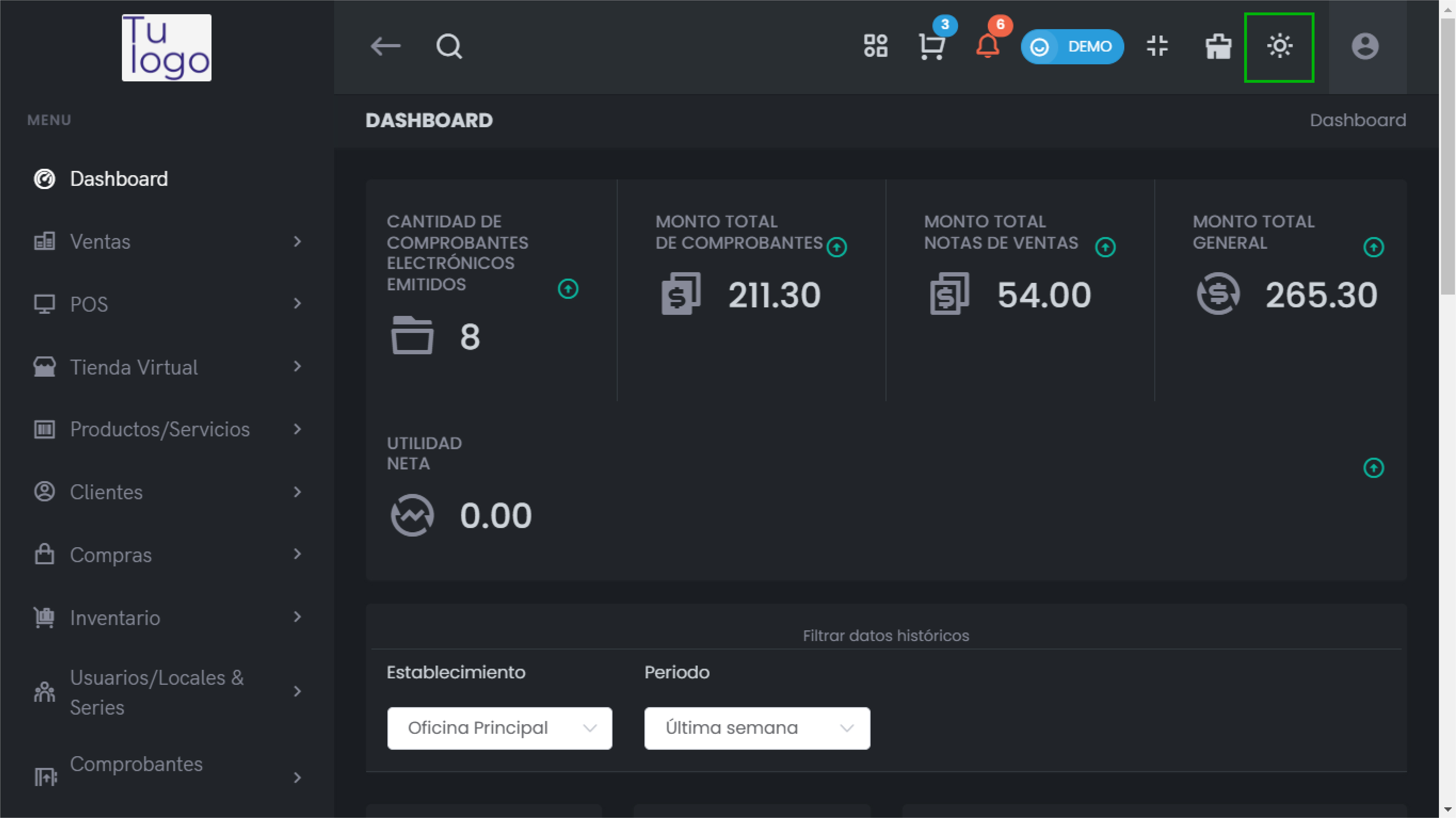Click the briefcase toolbox icon
The height and width of the screenshot is (818, 1456).
tap(1218, 46)
